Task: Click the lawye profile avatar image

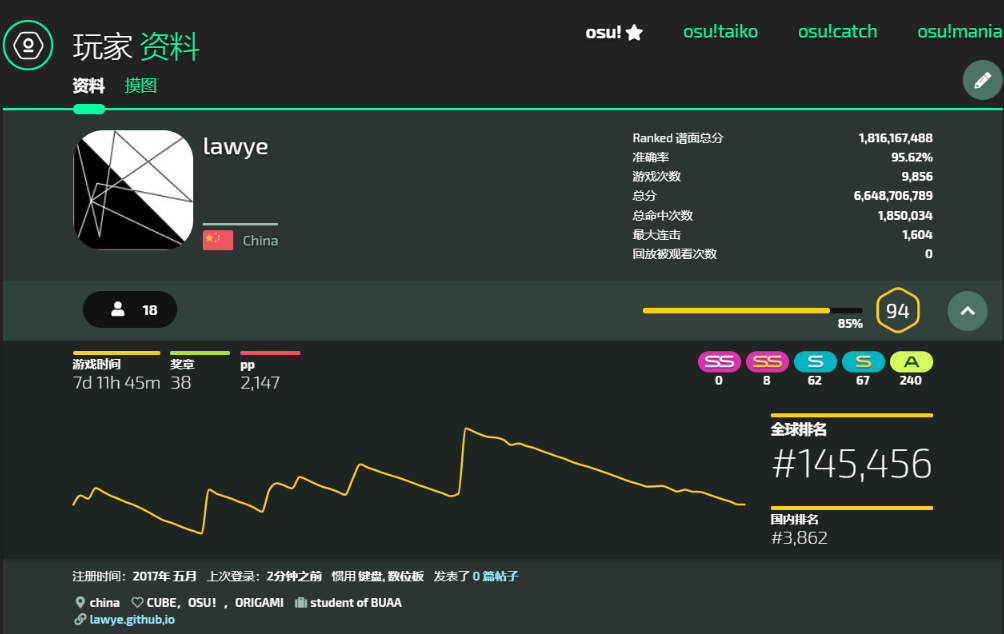Action: pyautogui.click(x=133, y=190)
